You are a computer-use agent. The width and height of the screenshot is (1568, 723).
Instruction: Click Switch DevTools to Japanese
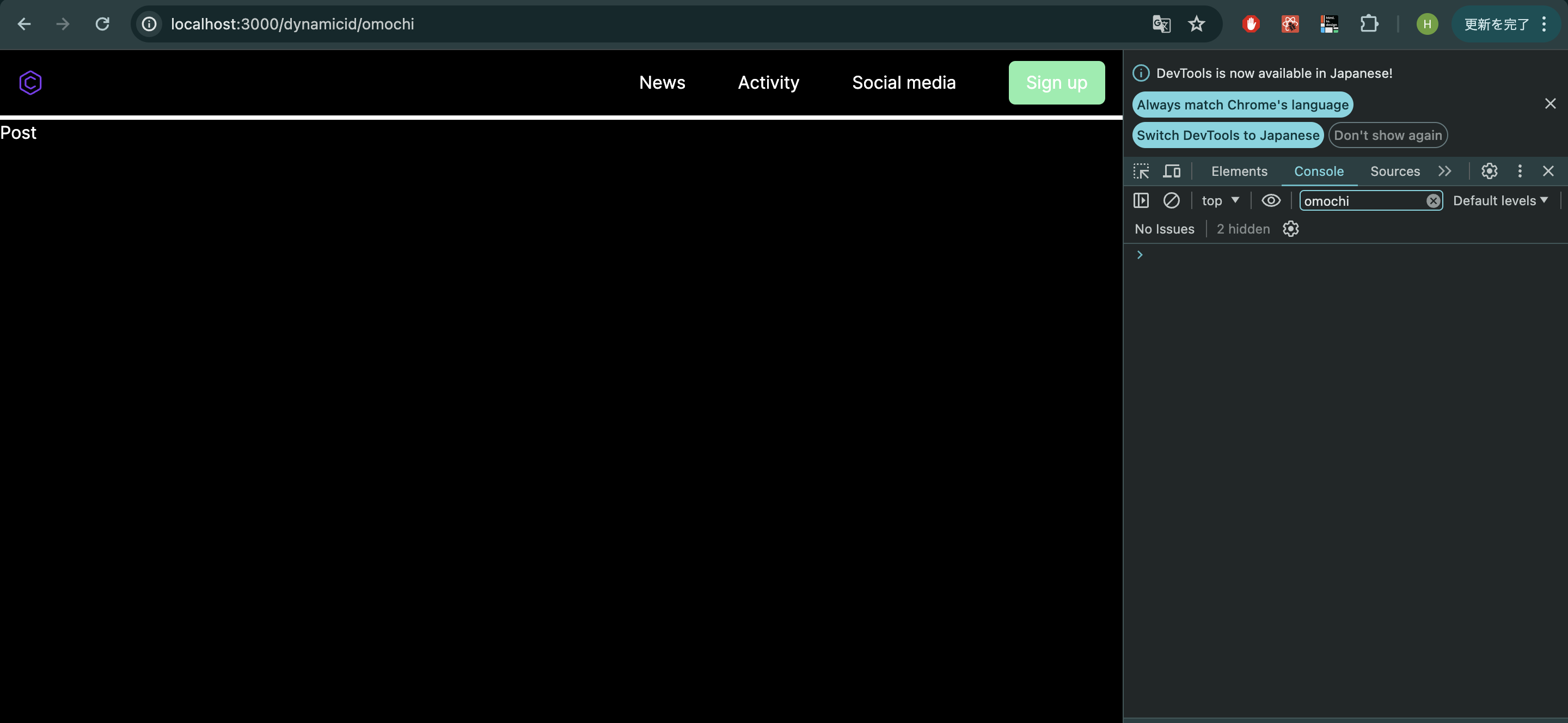1228,135
